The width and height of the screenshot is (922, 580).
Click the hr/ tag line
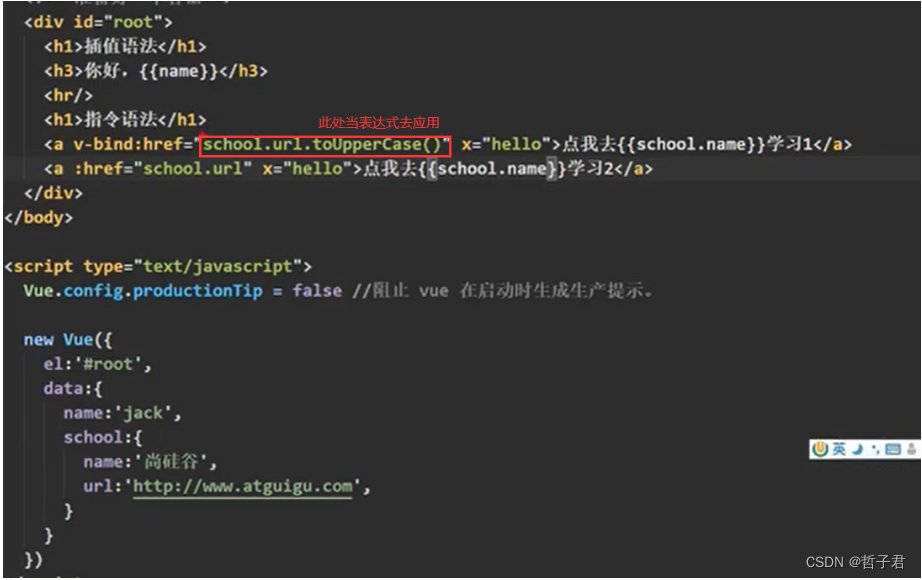tap(68, 95)
